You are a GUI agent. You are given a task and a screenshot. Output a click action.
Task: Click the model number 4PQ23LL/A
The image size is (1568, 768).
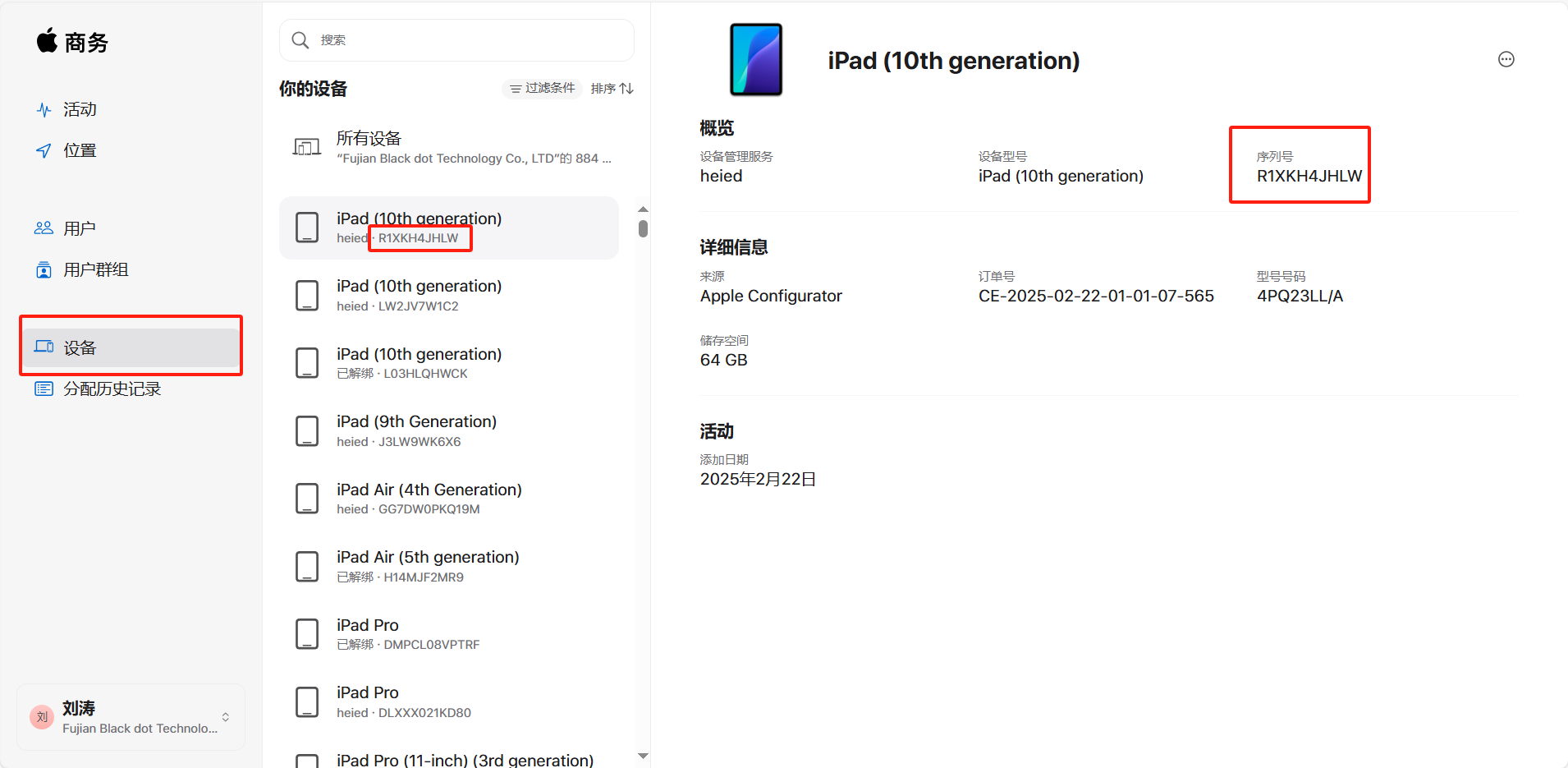tap(1300, 296)
